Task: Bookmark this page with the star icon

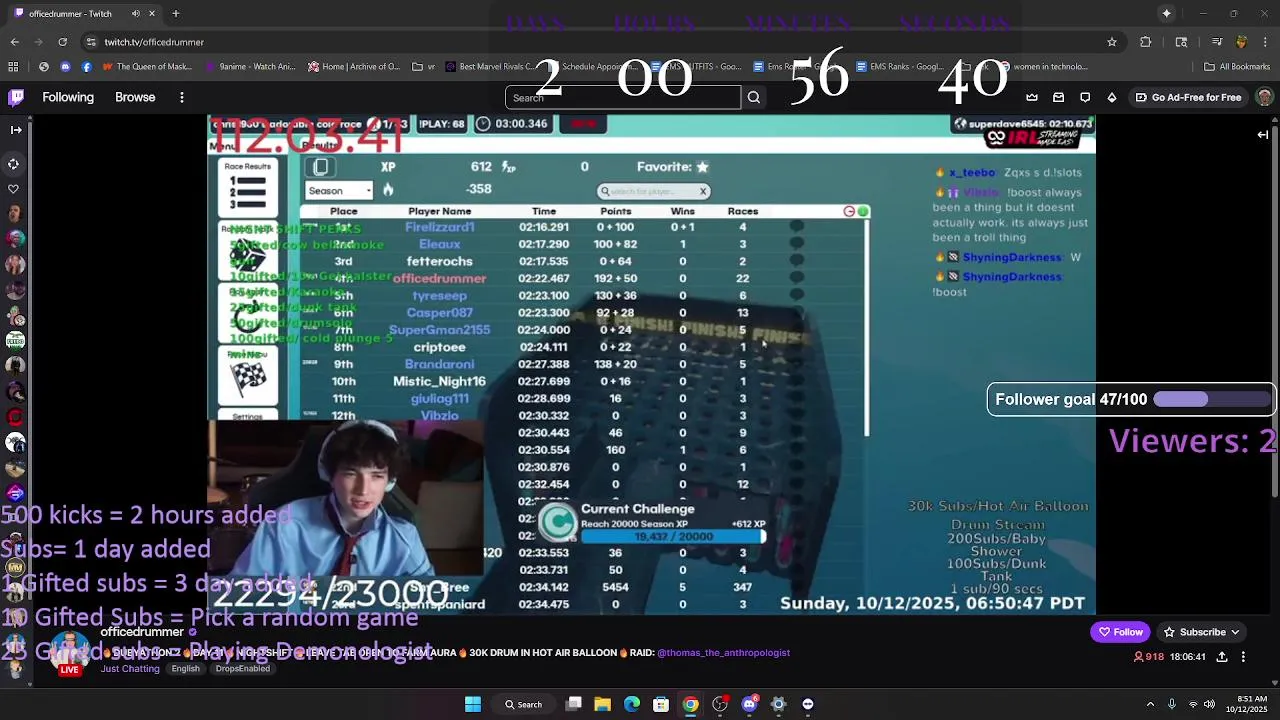Action: [1111, 42]
